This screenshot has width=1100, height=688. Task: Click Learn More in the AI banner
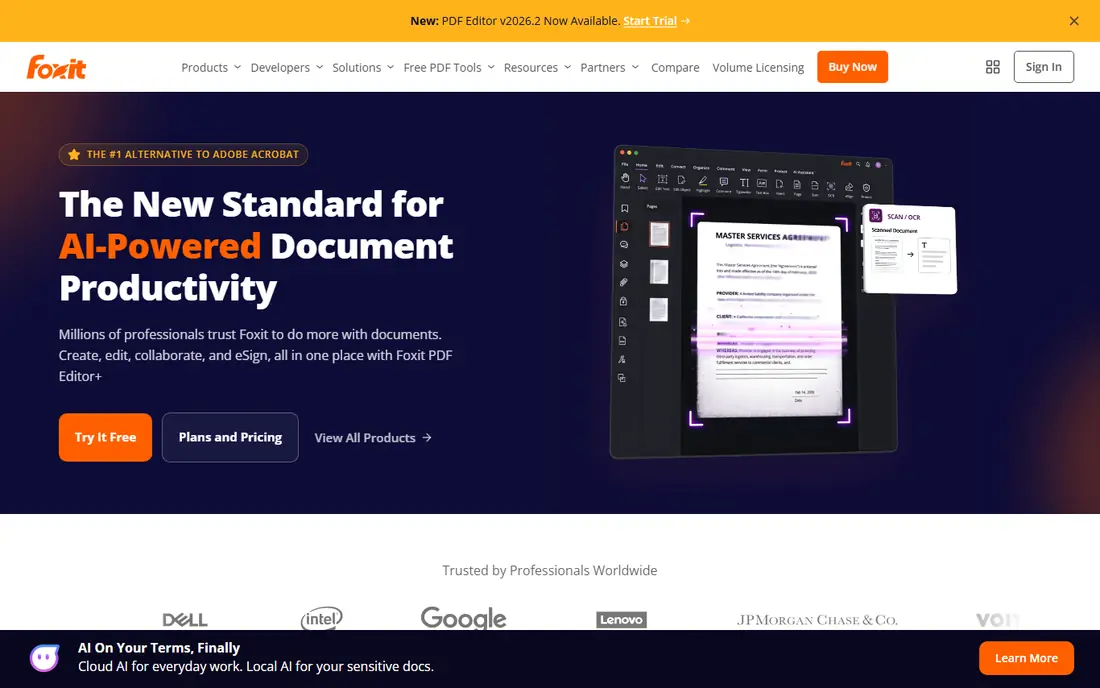pyautogui.click(x=1026, y=658)
